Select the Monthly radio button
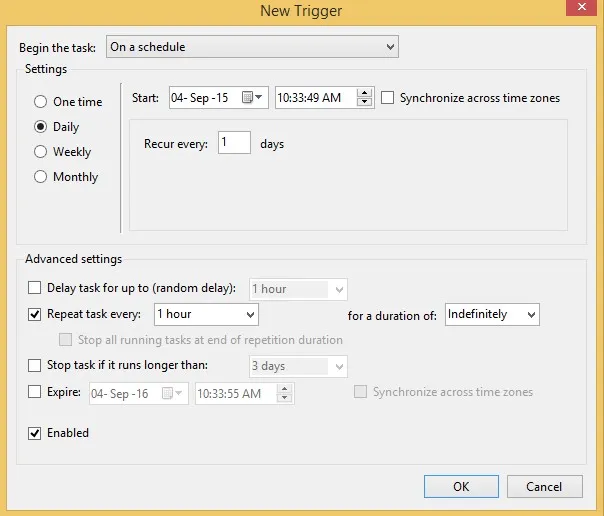This screenshot has width=604, height=516. pos(40,177)
